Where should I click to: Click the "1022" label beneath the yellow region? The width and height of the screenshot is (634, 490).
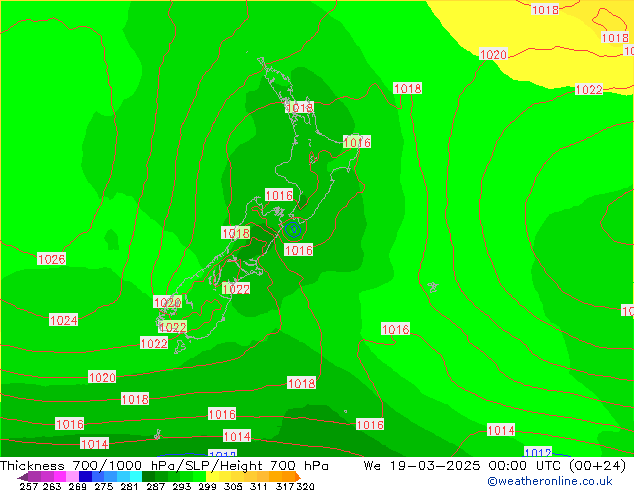(589, 89)
